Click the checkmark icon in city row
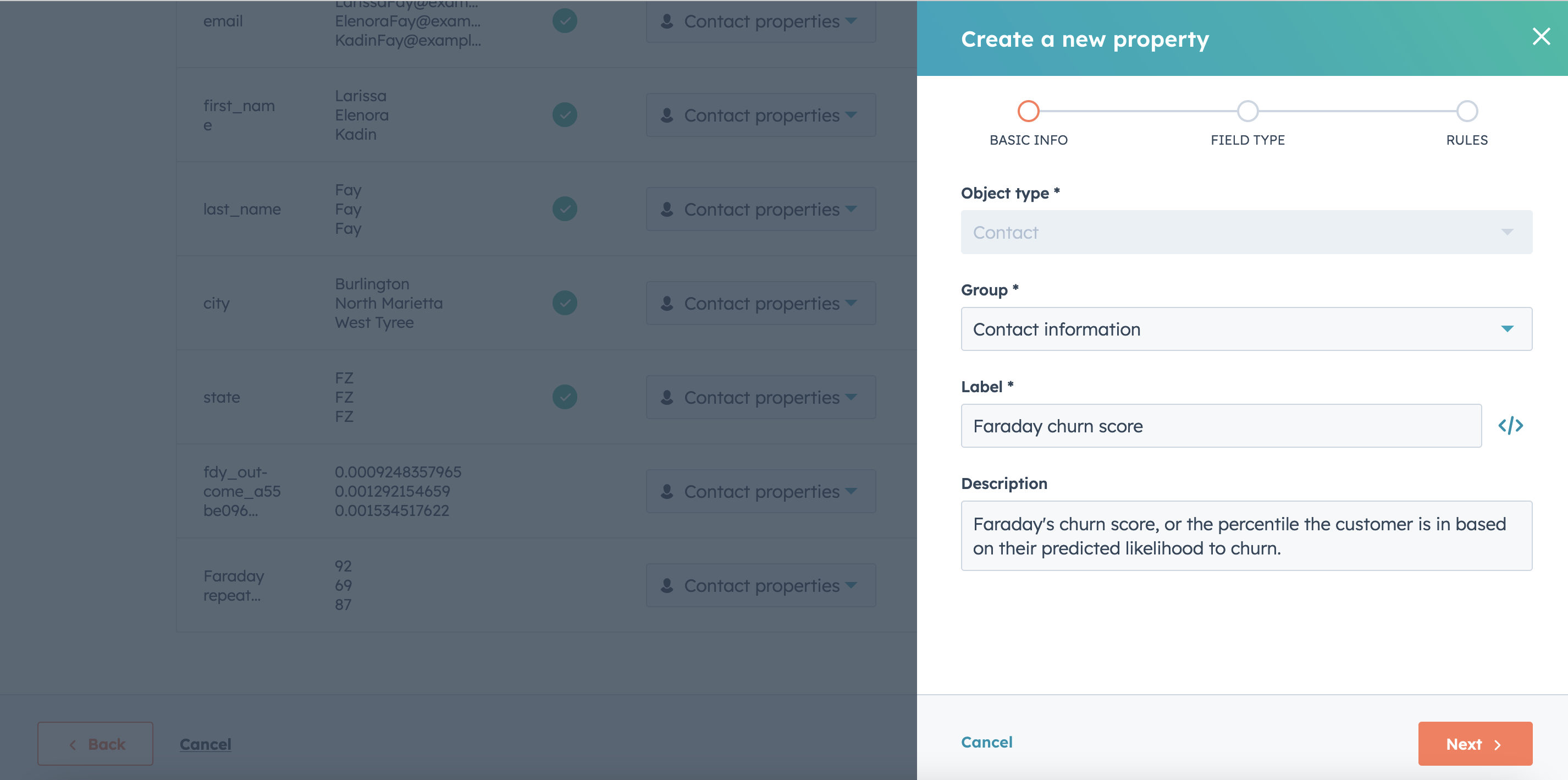 (x=564, y=303)
